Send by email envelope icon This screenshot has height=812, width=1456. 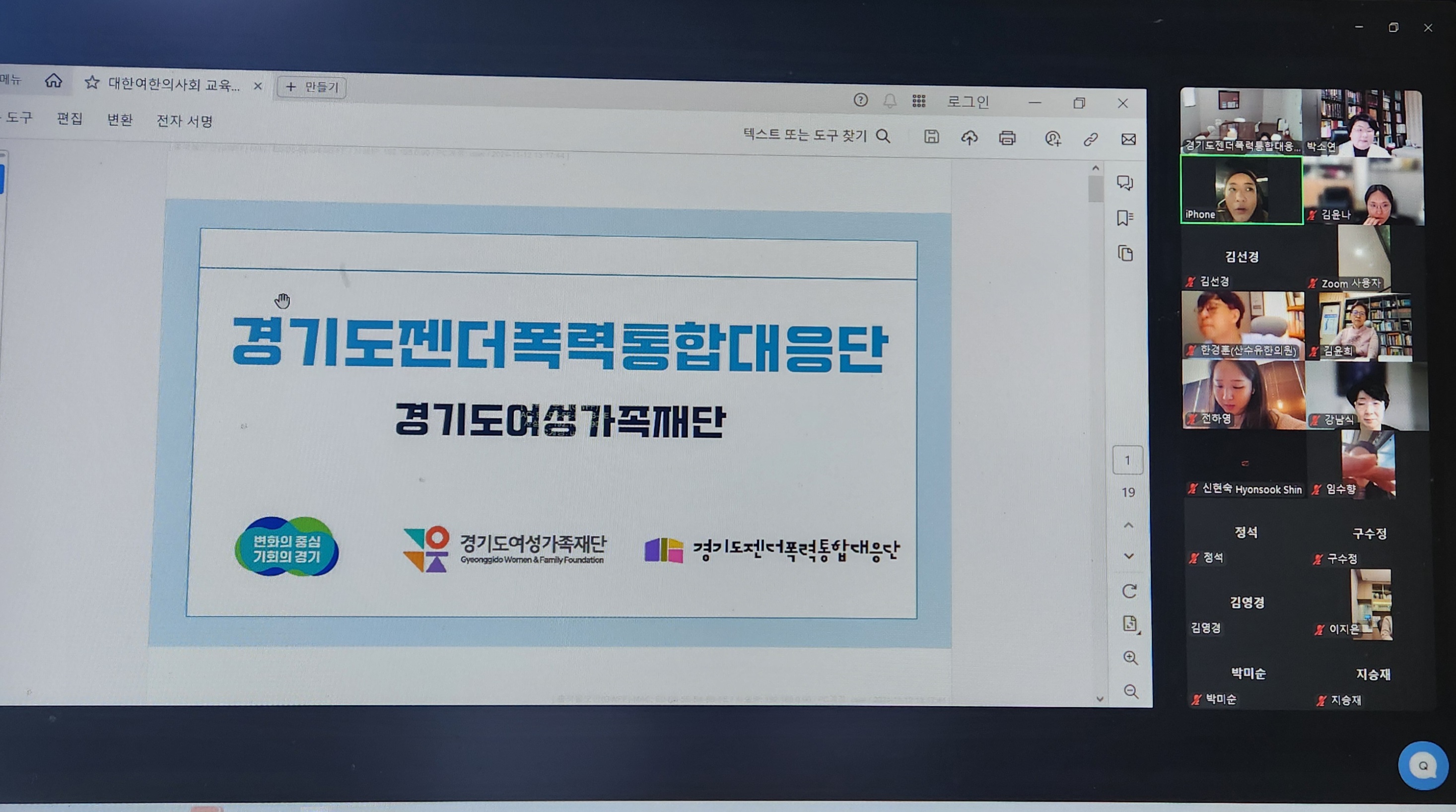1128,139
